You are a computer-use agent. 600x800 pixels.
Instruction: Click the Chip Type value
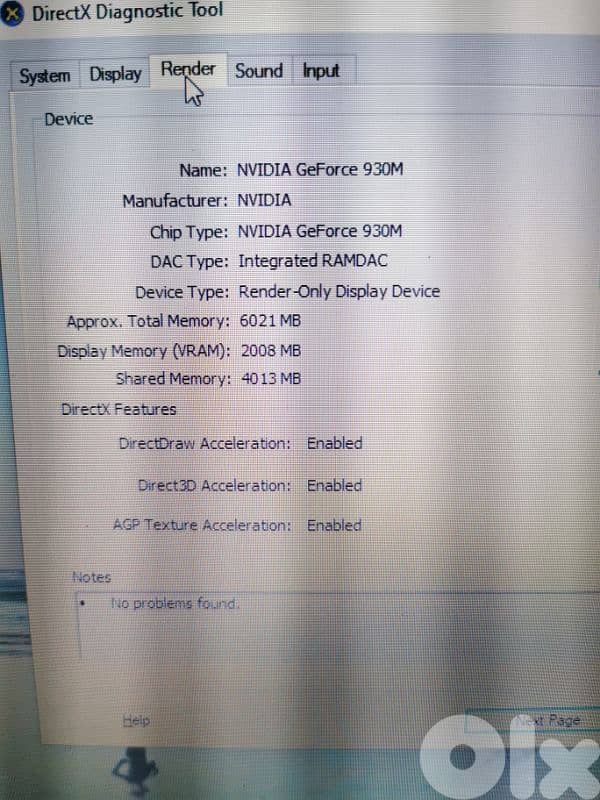tap(320, 231)
